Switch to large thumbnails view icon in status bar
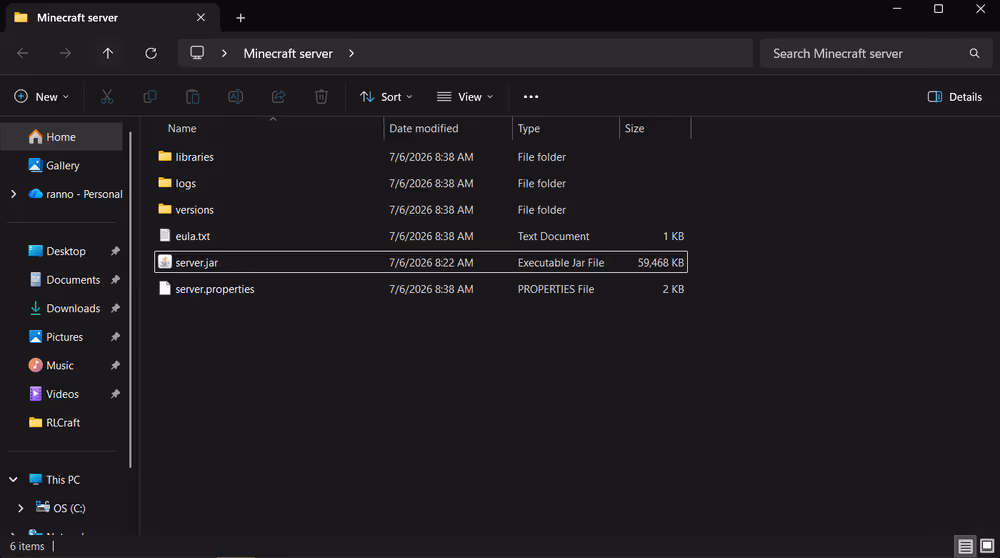The image size is (1000, 558). (x=987, y=546)
